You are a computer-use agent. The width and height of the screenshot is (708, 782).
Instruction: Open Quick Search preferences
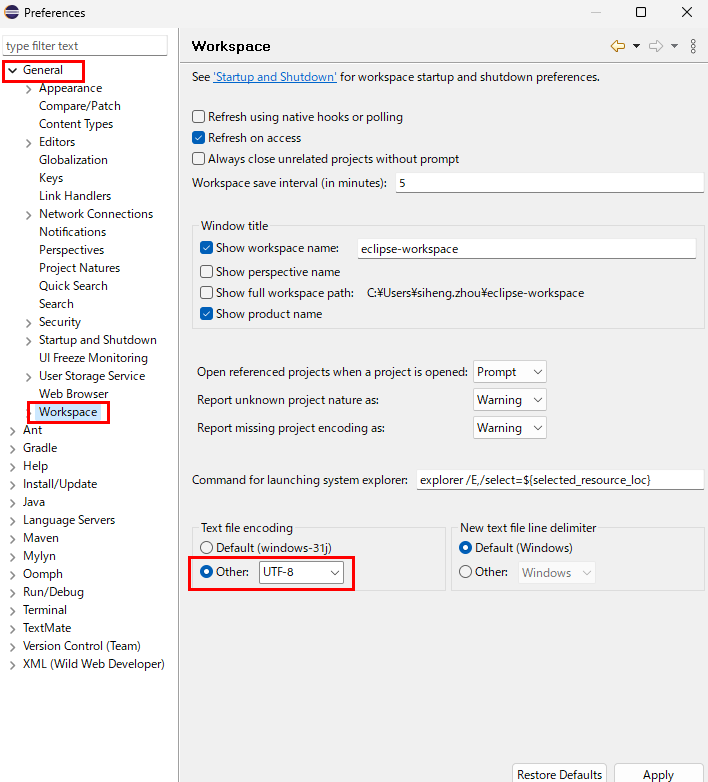click(73, 286)
